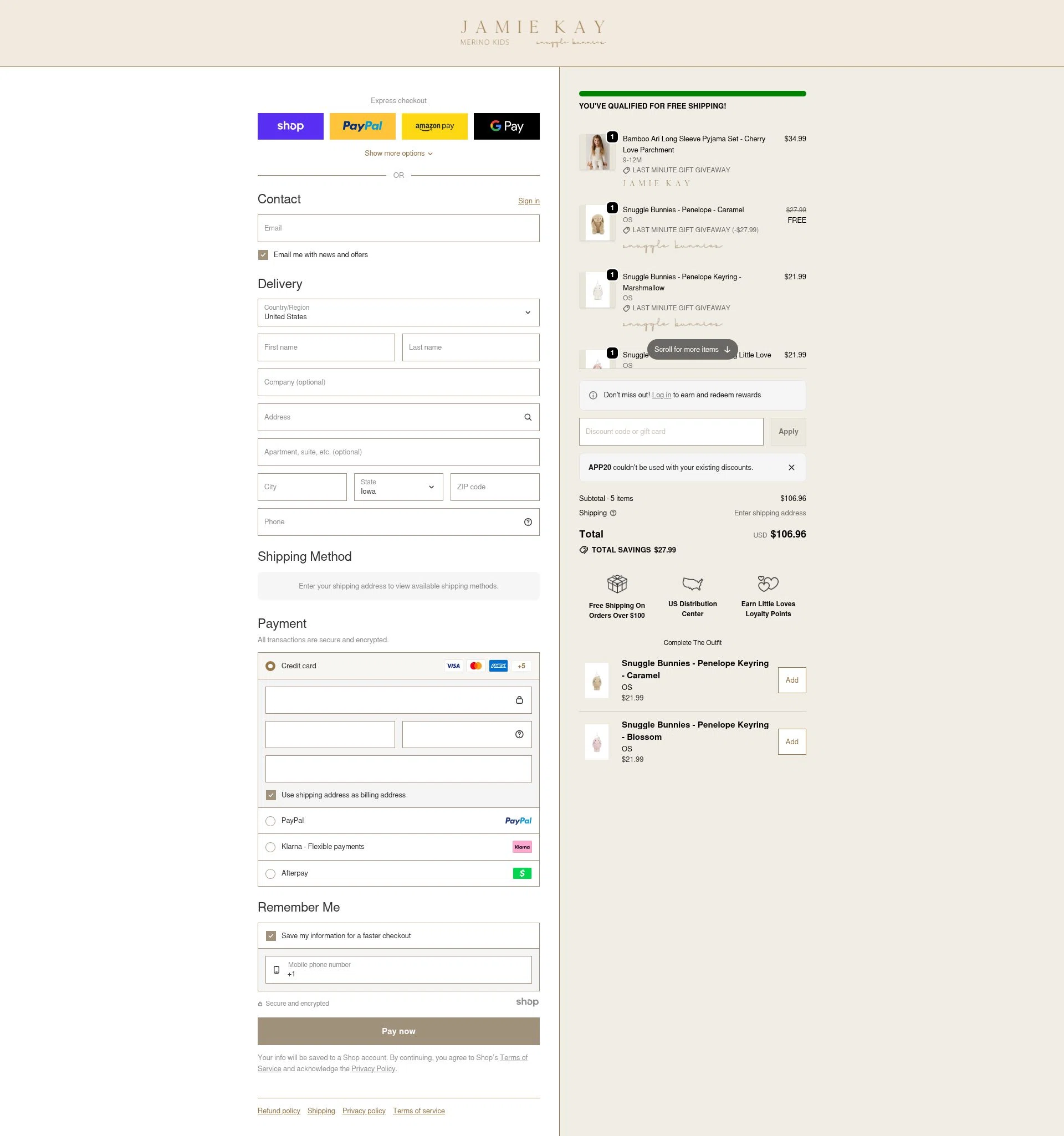This screenshot has height=1136, width=1064.
Task: Click the free shipping progress bar
Action: click(x=692, y=93)
